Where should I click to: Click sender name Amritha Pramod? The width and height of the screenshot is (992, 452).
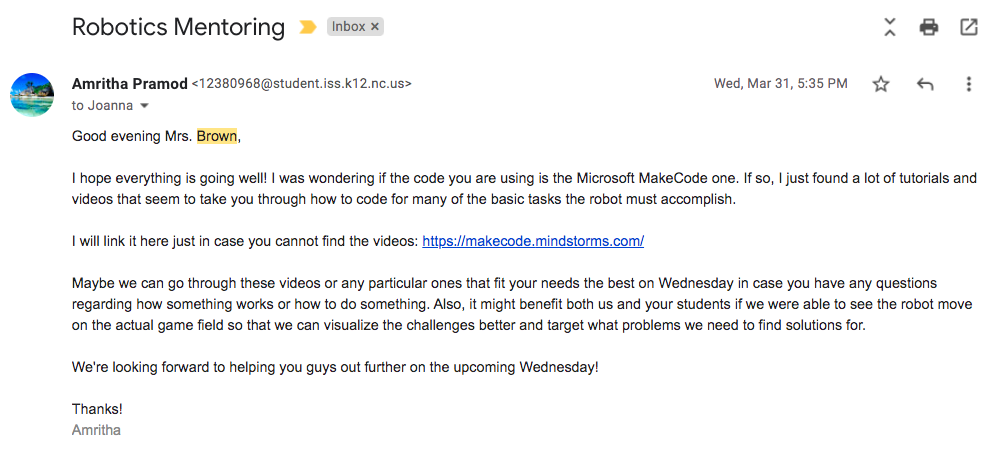coord(129,84)
